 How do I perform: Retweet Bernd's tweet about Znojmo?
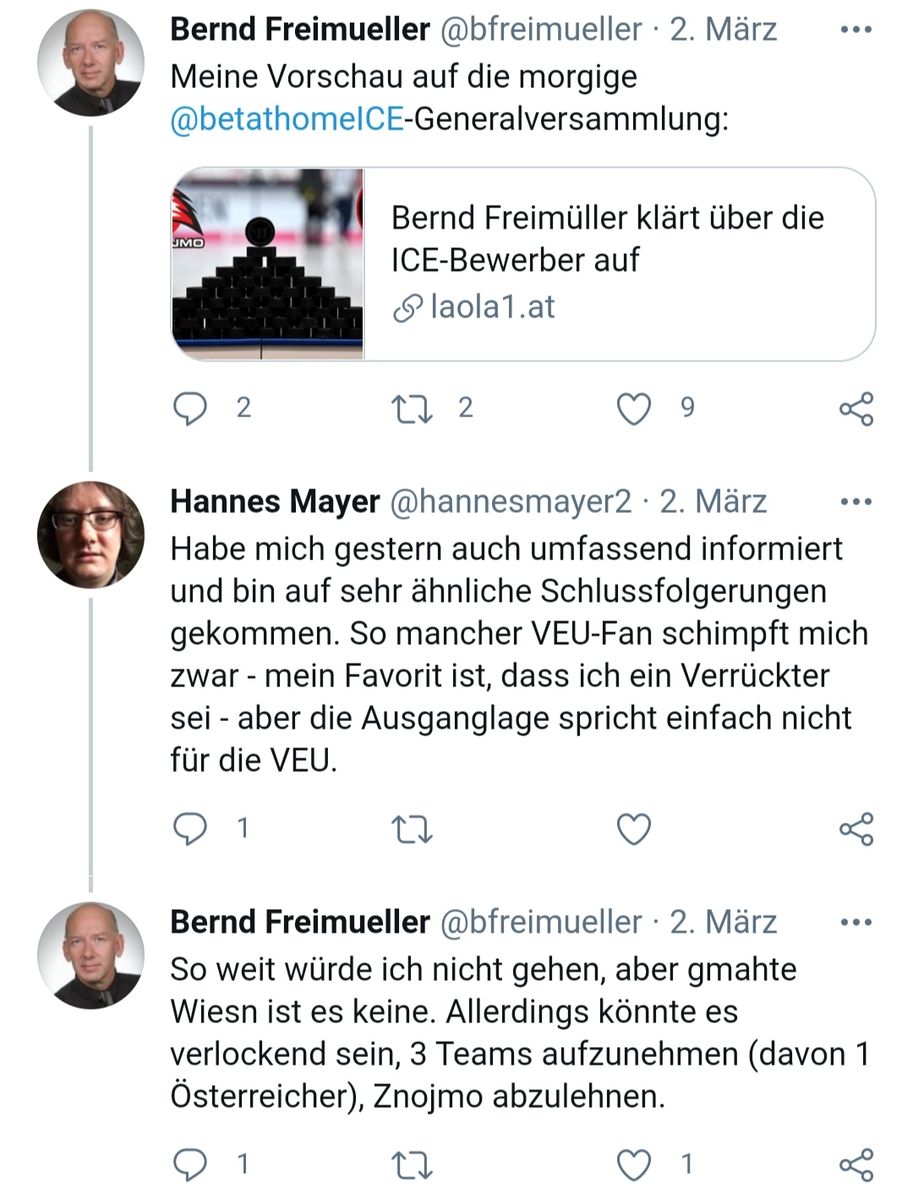[409, 1164]
